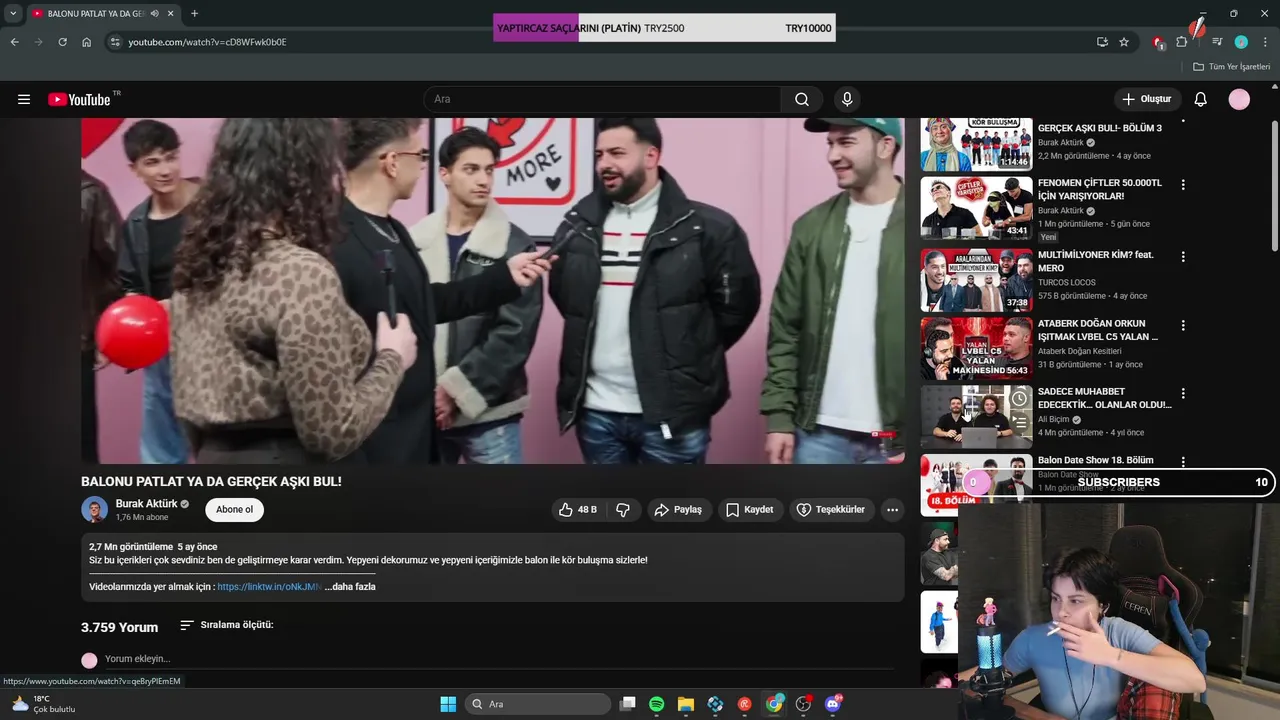Click the search magnifier button
This screenshot has height=720, width=1280.
(802, 99)
